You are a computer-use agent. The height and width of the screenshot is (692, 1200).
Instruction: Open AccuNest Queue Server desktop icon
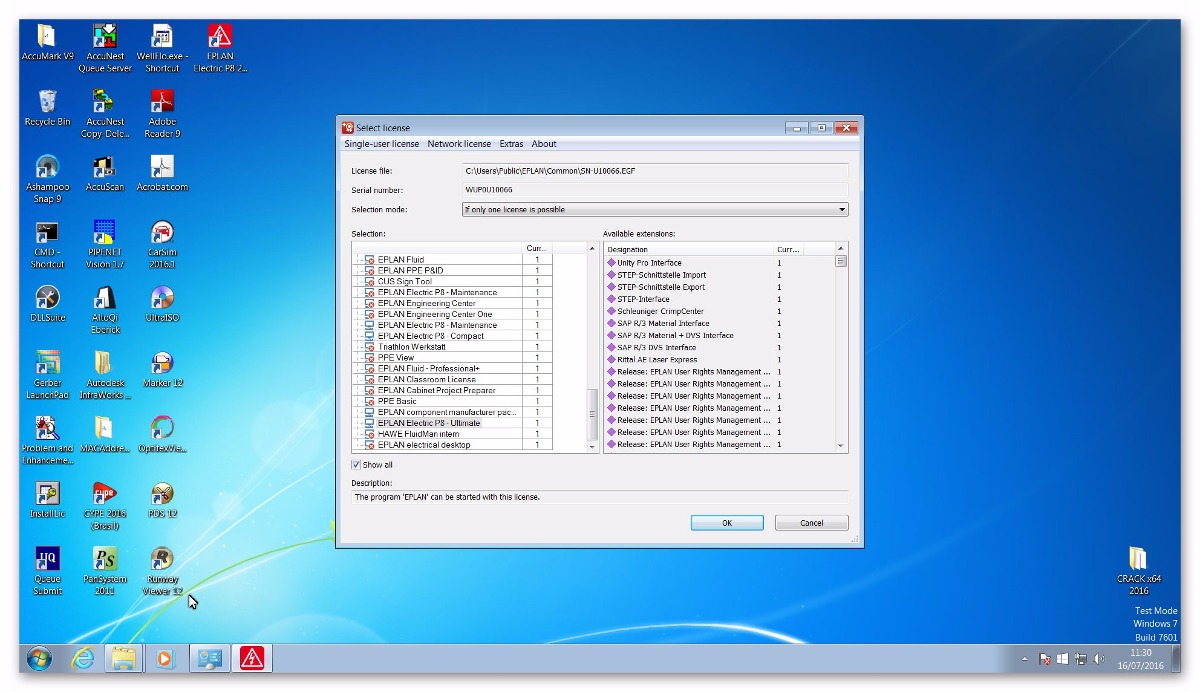[x=105, y=48]
